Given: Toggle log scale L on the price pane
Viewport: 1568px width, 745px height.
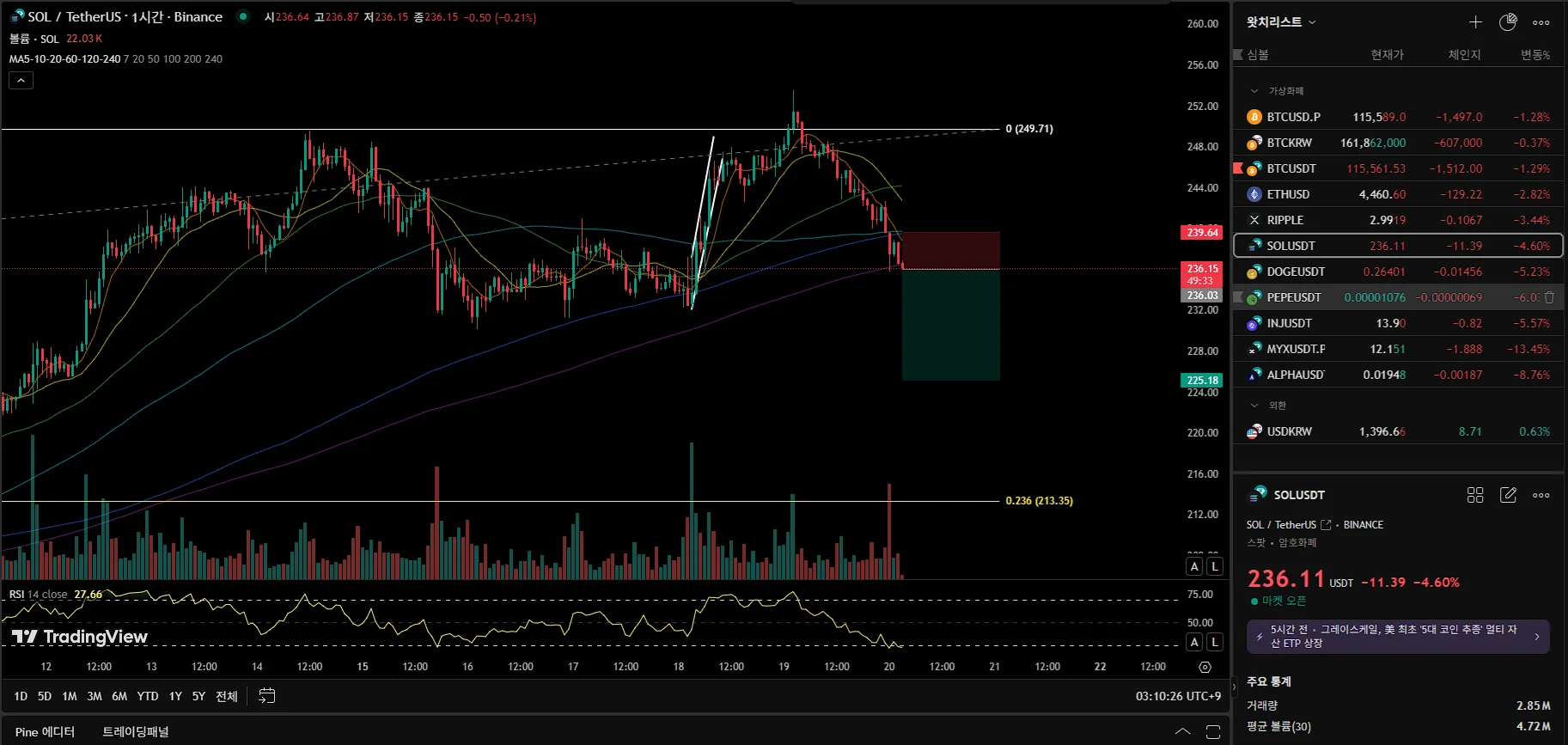Looking at the screenshot, I should [x=1214, y=566].
